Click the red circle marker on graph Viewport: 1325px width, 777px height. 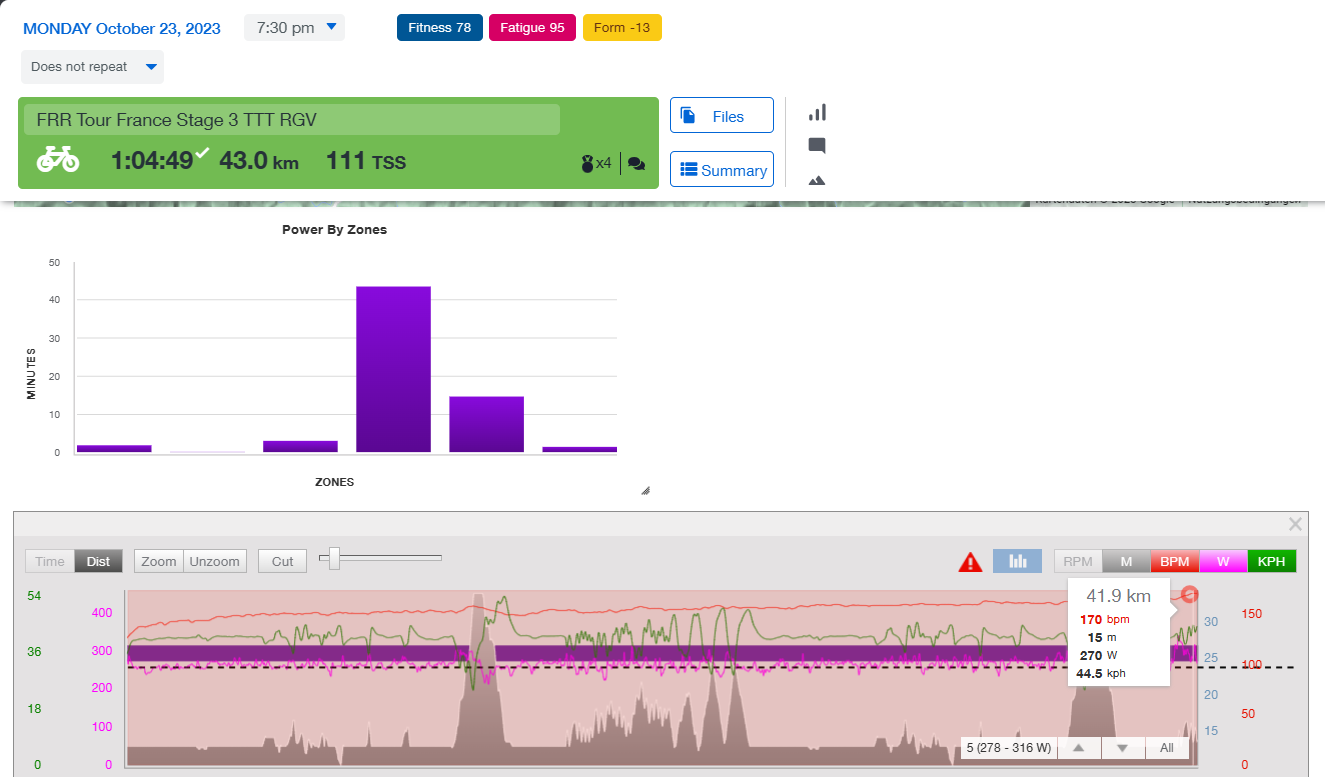(x=1189, y=595)
